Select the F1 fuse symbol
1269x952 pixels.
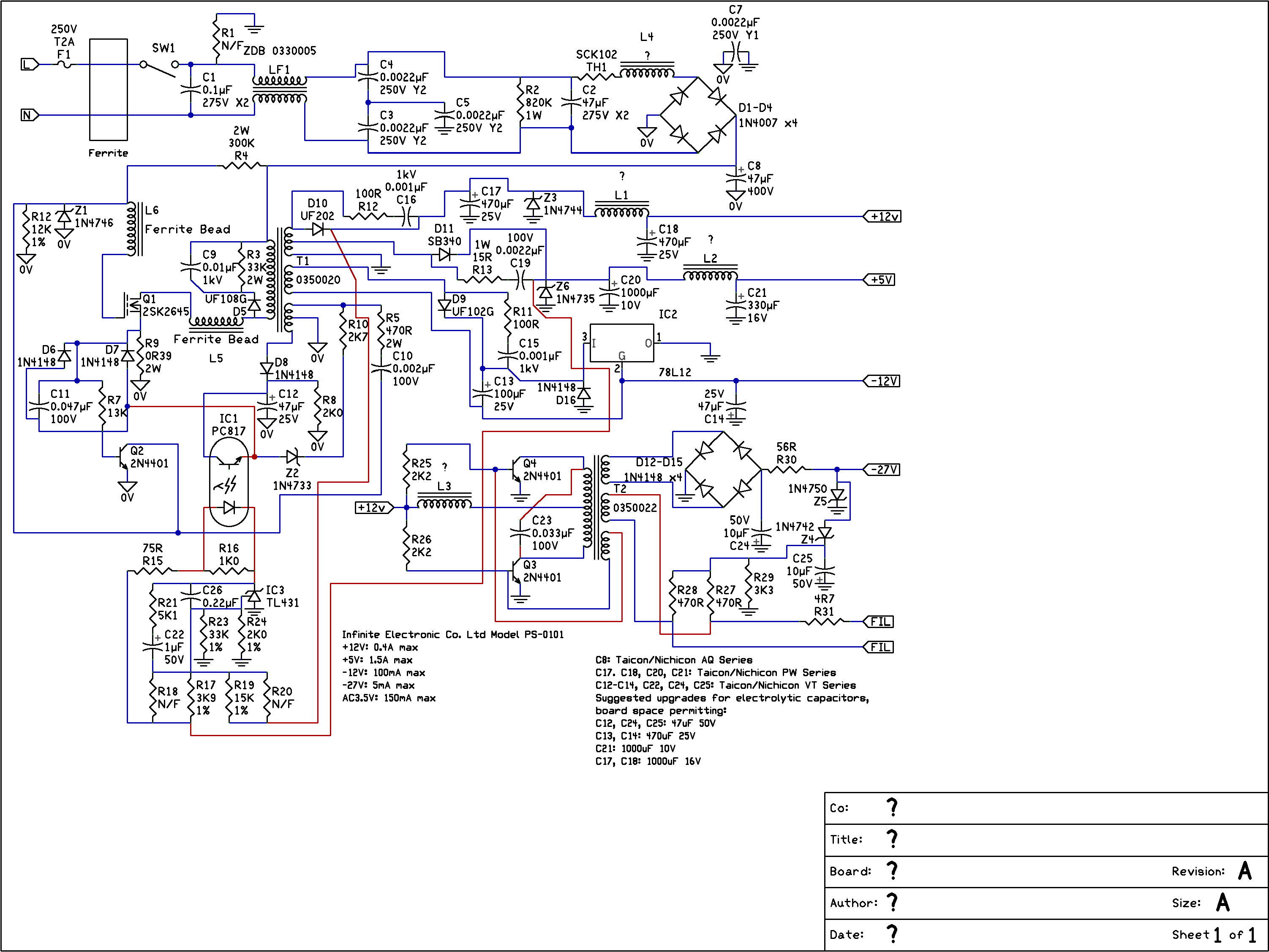pyautogui.click(x=64, y=64)
